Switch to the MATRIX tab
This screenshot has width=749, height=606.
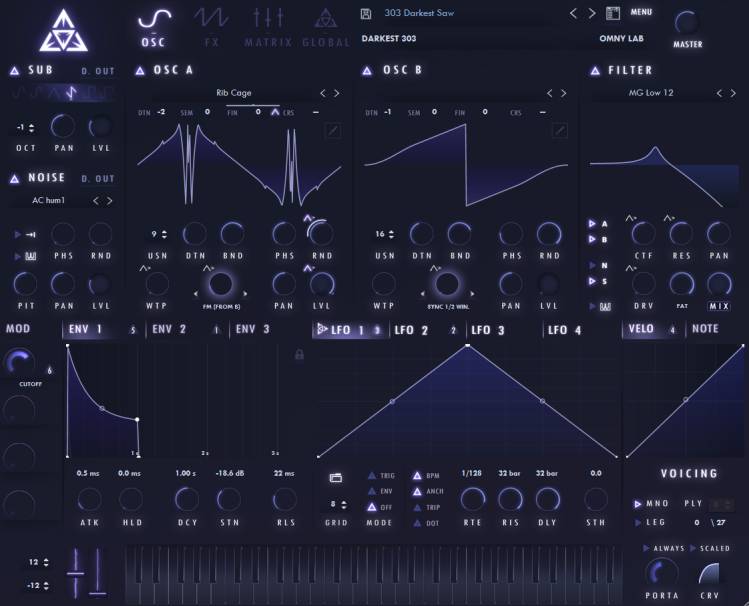click(268, 26)
